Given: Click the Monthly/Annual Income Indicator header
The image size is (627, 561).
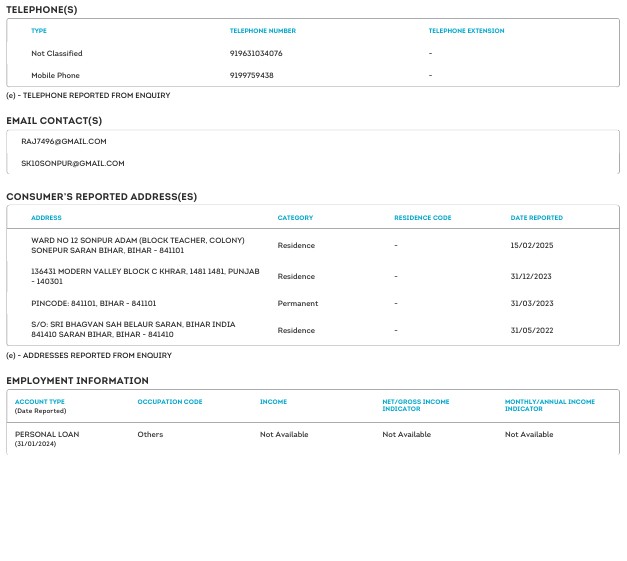Looking at the screenshot, I should tap(549, 405).
